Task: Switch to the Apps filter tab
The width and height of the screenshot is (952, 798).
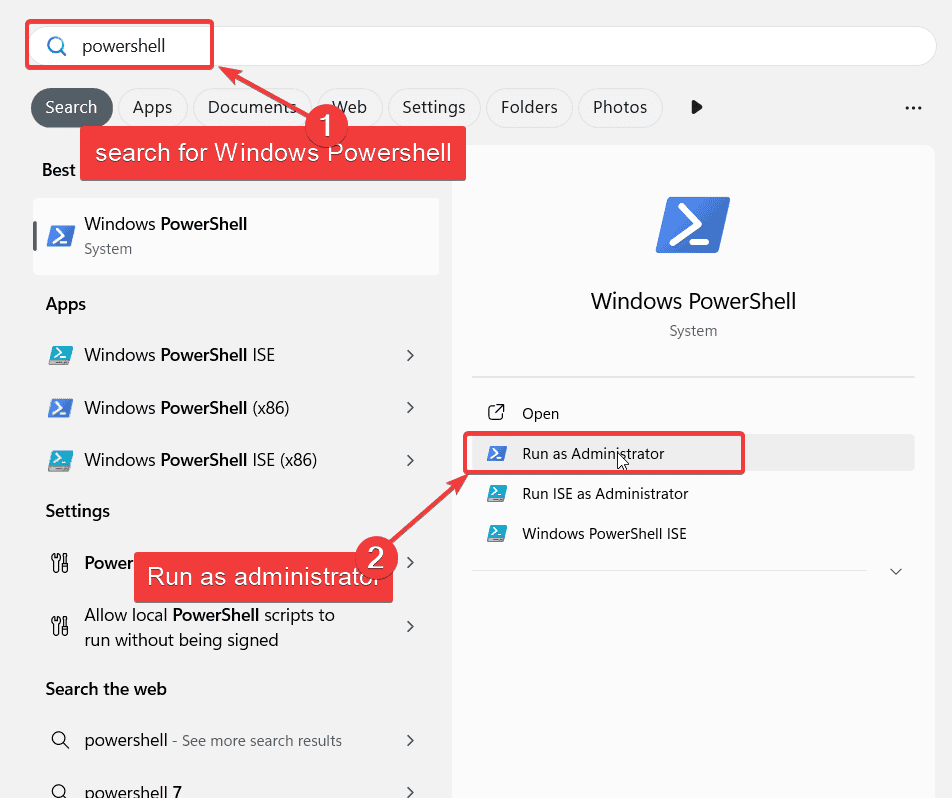Action: pyautogui.click(x=152, y=108)
